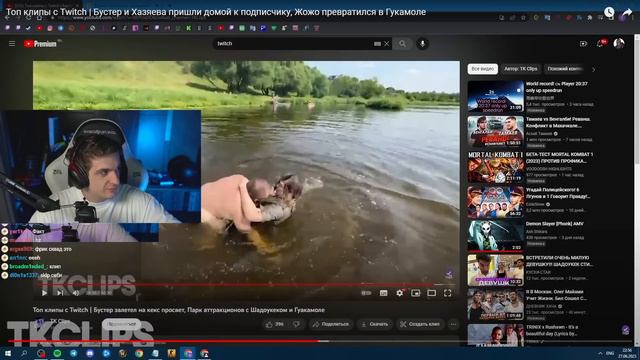Viewport: 640px width, 360px height.
Task: Open on-screen keyboard icon in search box
Action: 377,44
